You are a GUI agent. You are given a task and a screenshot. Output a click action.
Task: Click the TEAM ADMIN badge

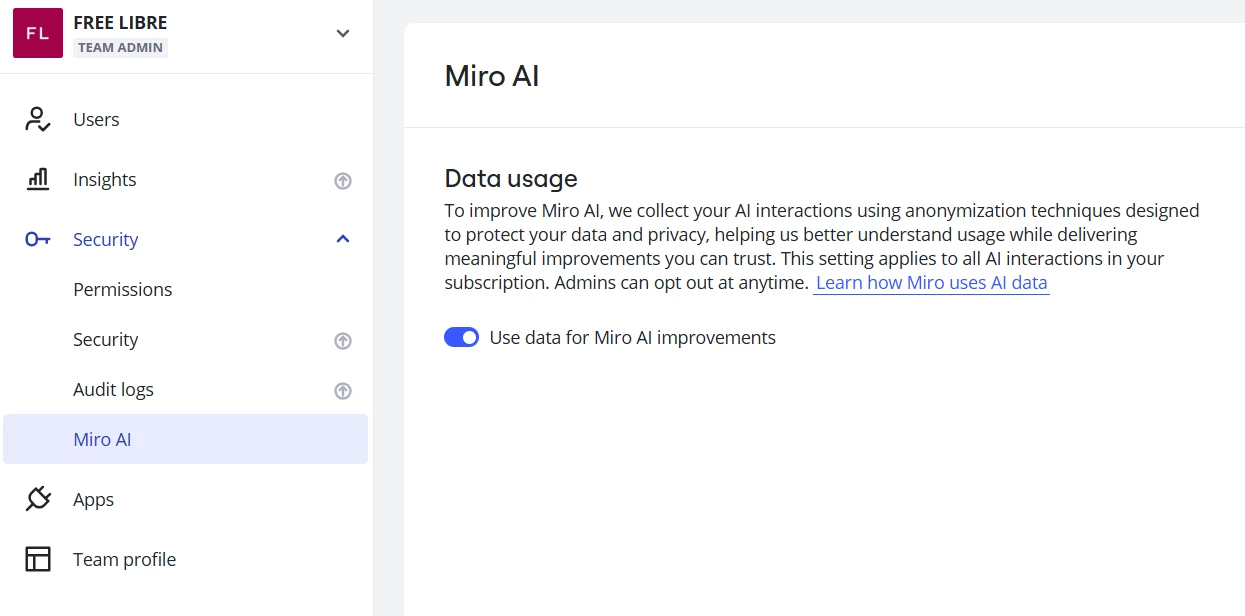(x=120, y=47)
